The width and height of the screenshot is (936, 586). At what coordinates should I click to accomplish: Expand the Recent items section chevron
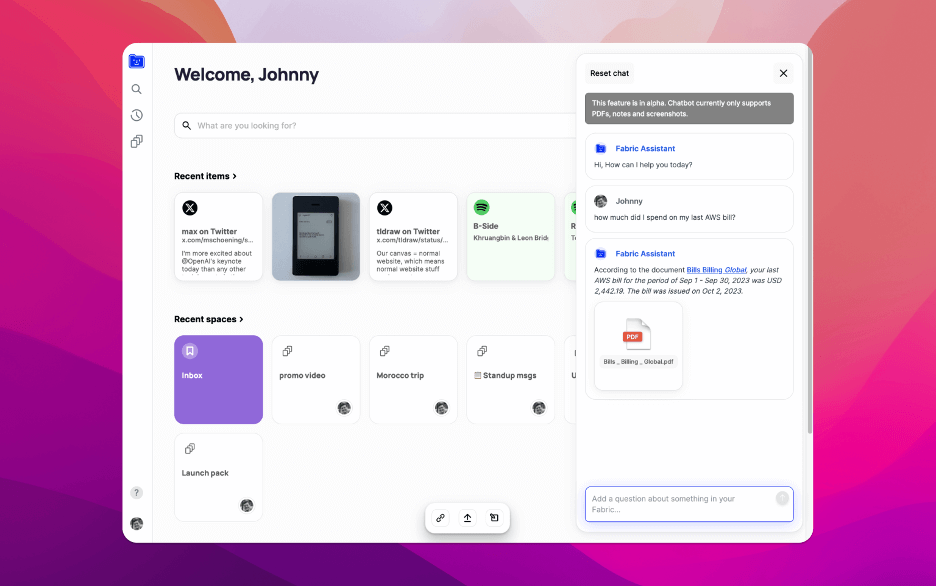(233, 175)
